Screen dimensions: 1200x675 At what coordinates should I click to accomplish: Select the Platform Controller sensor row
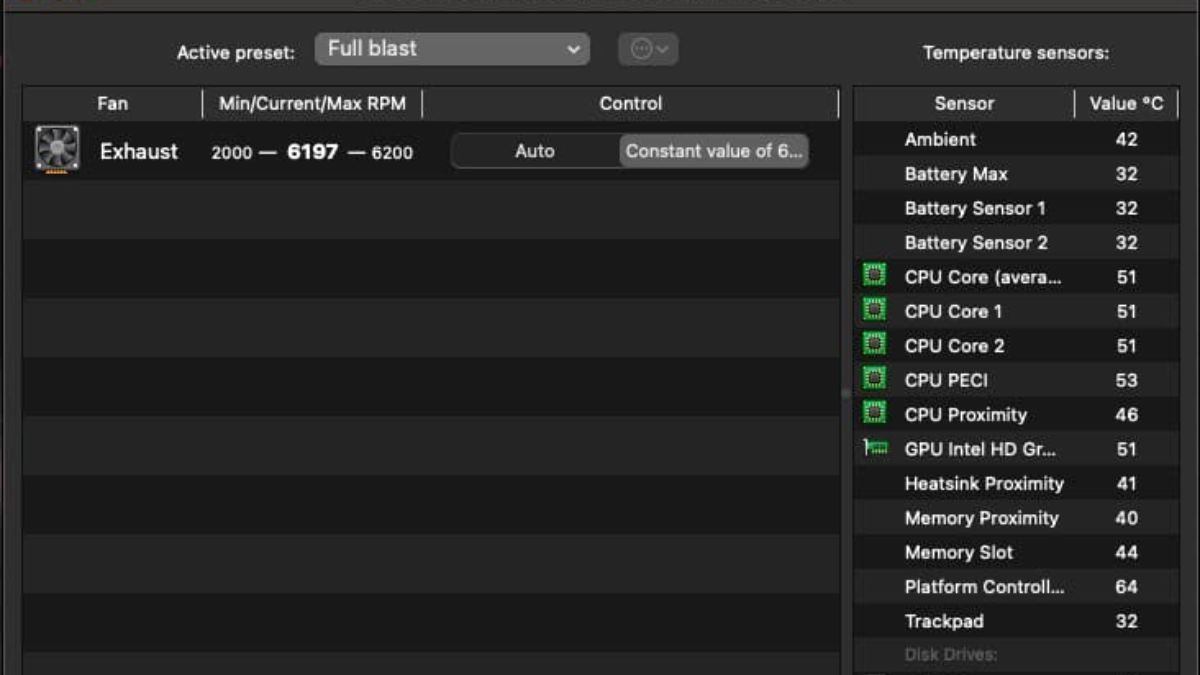(x=1016, y=587)
